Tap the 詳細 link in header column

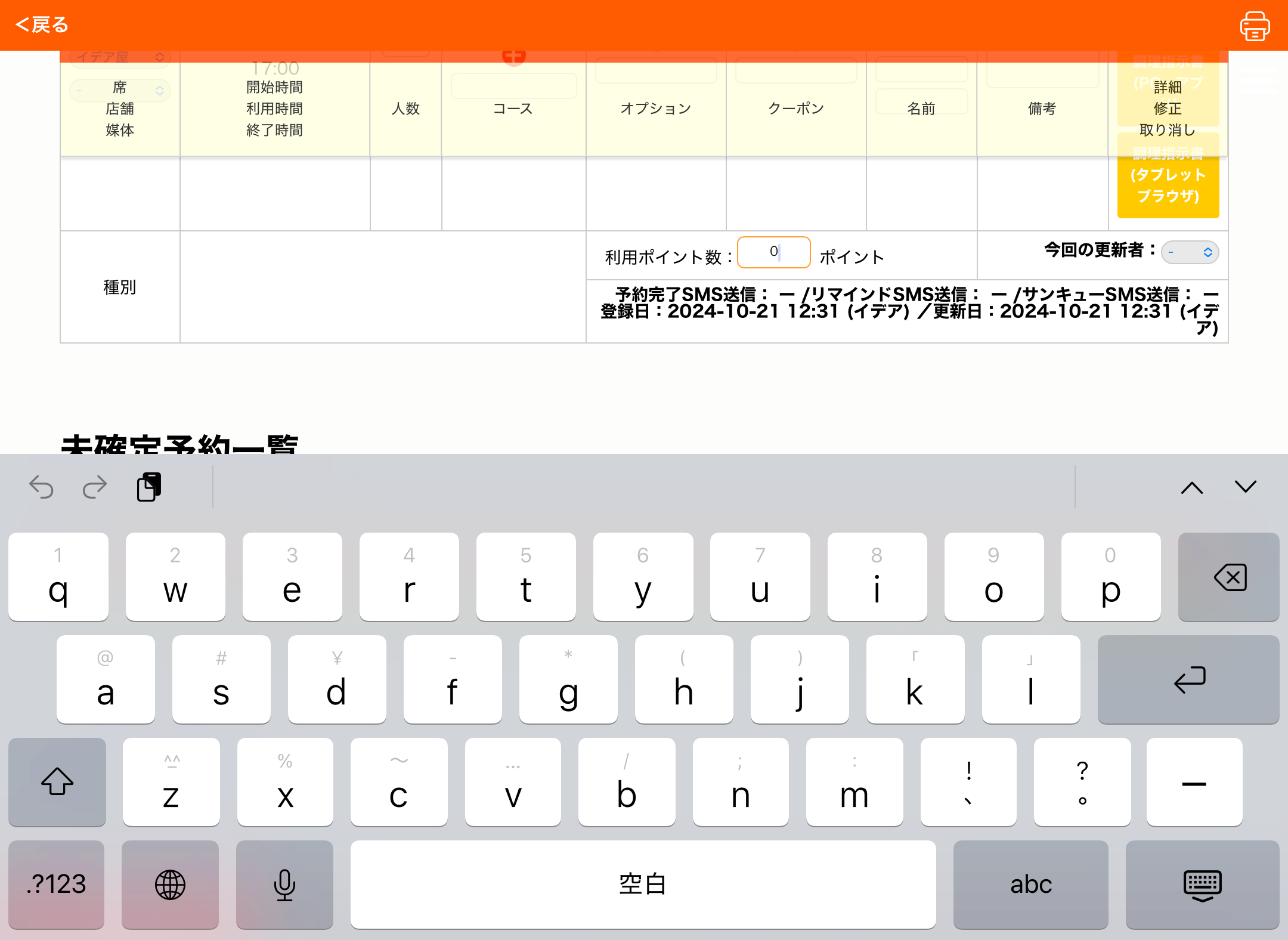[x=1168, y=88]
